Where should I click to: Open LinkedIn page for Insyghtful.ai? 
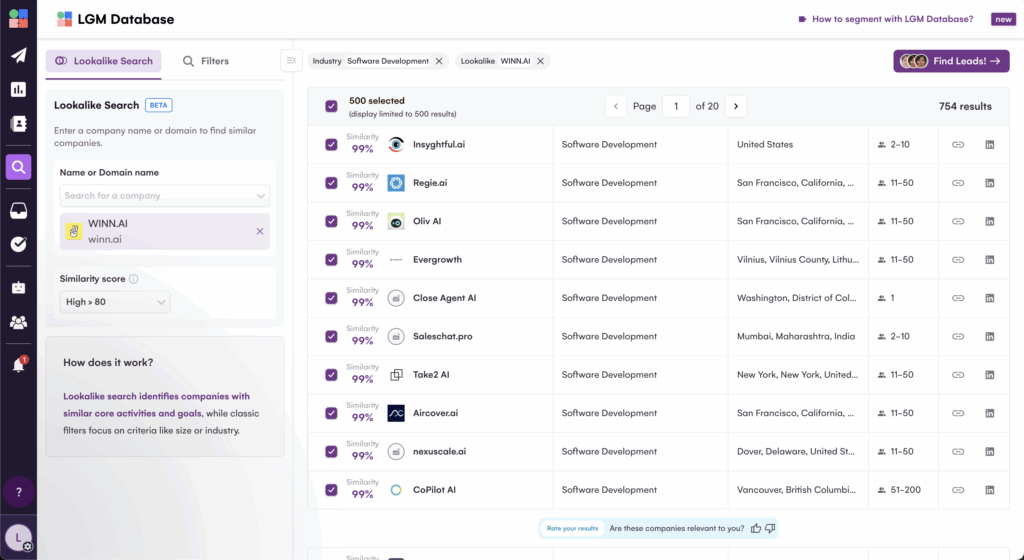(989, 144)
